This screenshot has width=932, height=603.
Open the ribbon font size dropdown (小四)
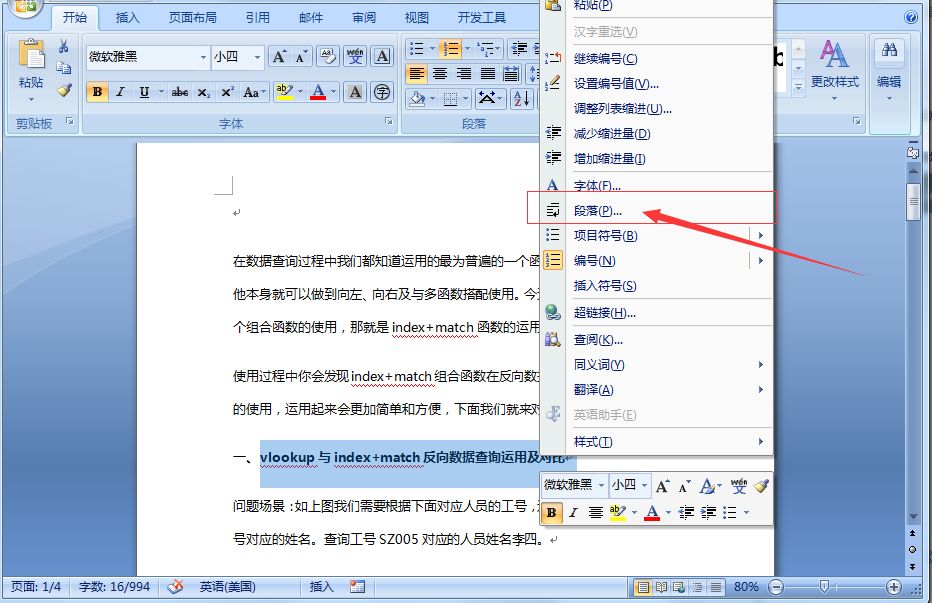(257, 57)
